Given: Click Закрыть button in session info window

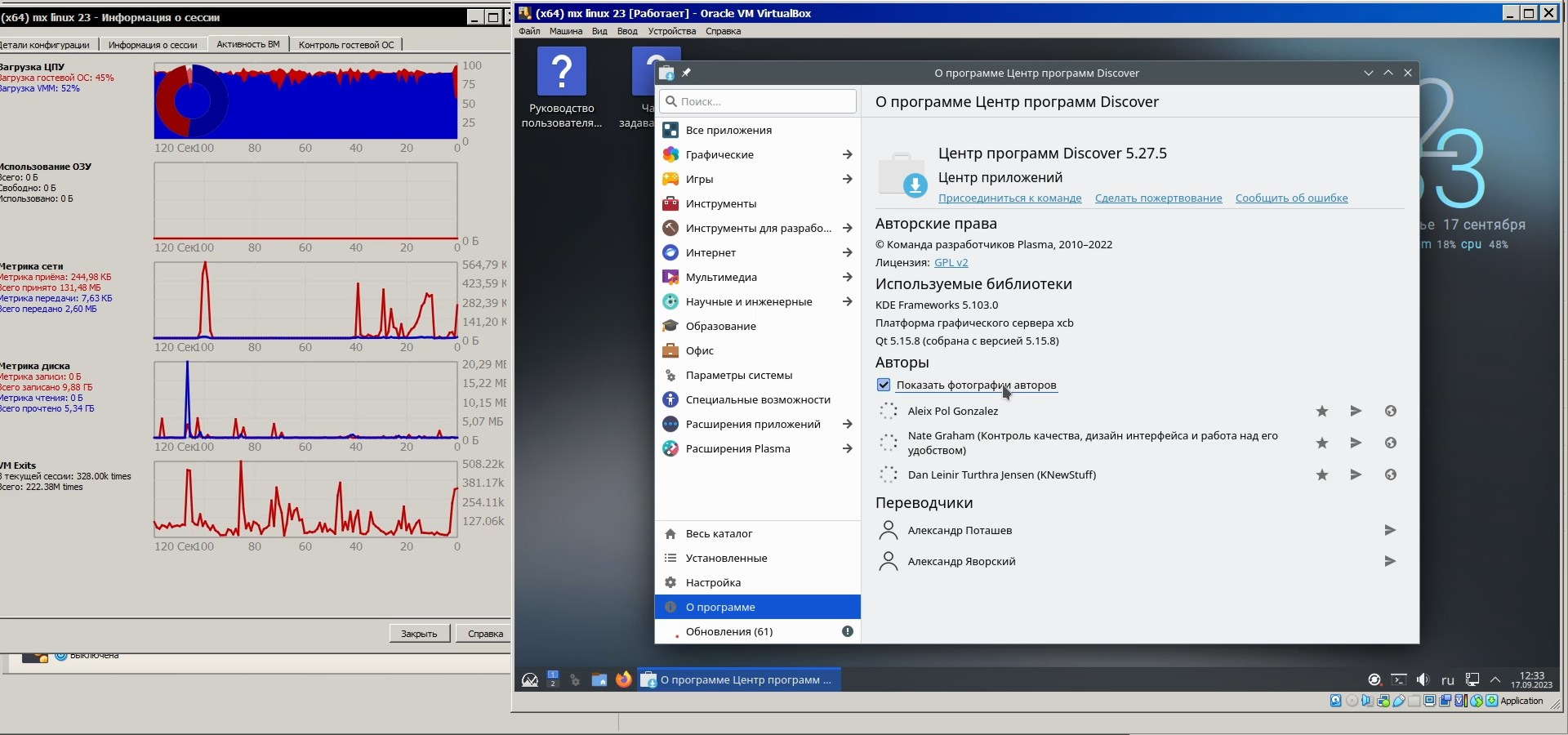Looking at the screenshot, I should 419,634.
